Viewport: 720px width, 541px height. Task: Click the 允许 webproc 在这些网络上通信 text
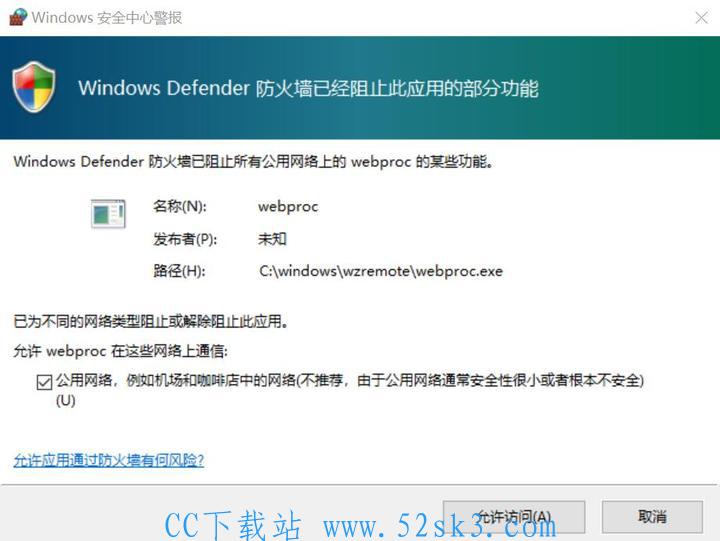click(120, 351)
